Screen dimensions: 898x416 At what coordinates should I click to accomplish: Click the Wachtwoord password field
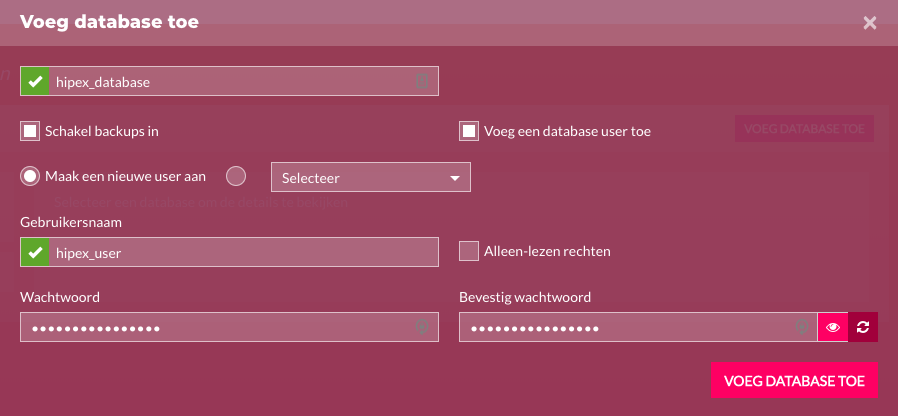point(230,327)
